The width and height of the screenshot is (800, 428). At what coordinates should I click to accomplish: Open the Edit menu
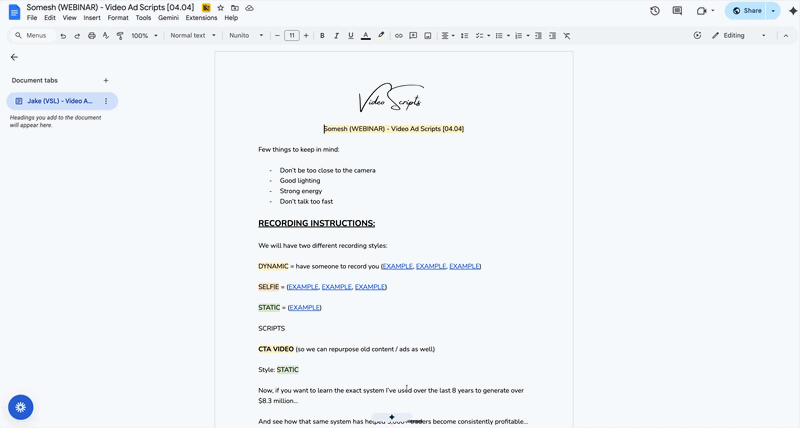[x=49, y=18]
